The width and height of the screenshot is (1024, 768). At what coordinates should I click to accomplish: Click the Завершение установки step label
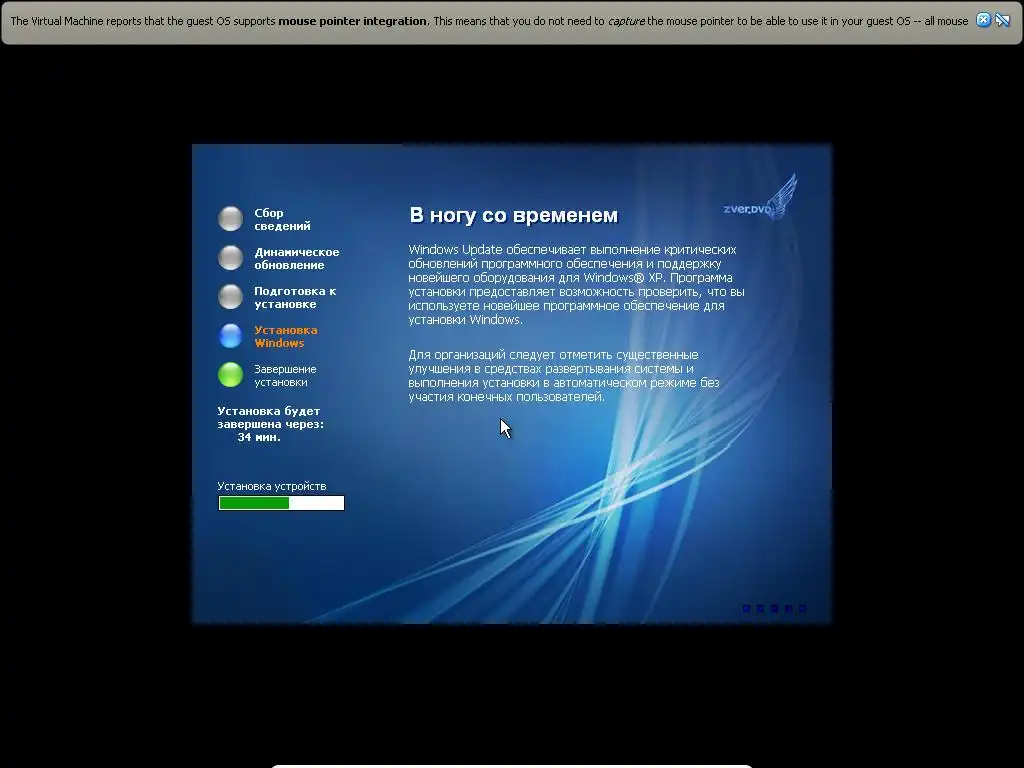(285, 376)
